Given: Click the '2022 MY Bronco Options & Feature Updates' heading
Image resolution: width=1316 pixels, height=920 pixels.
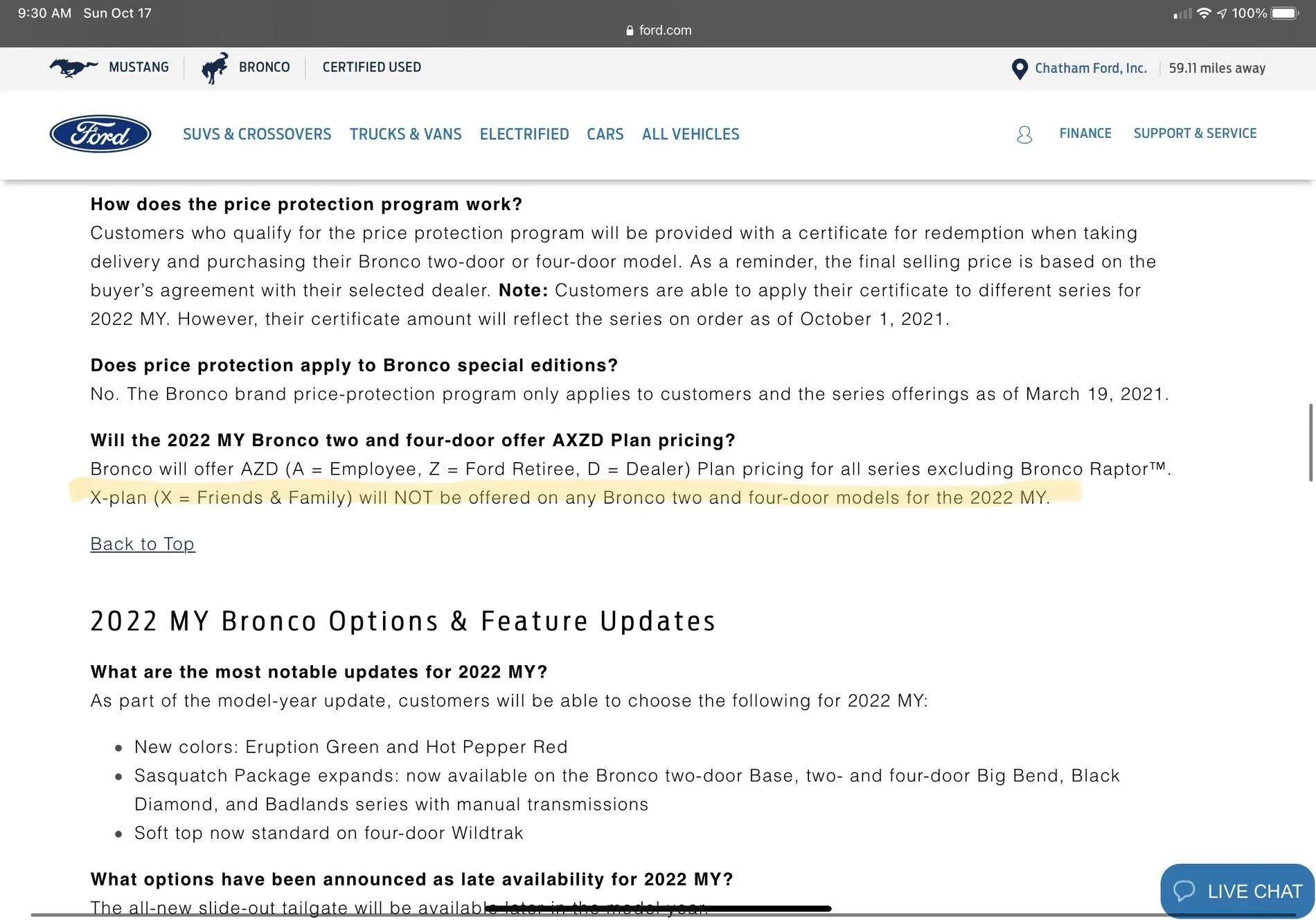Looking at the screenshot, I should point(403,621).
